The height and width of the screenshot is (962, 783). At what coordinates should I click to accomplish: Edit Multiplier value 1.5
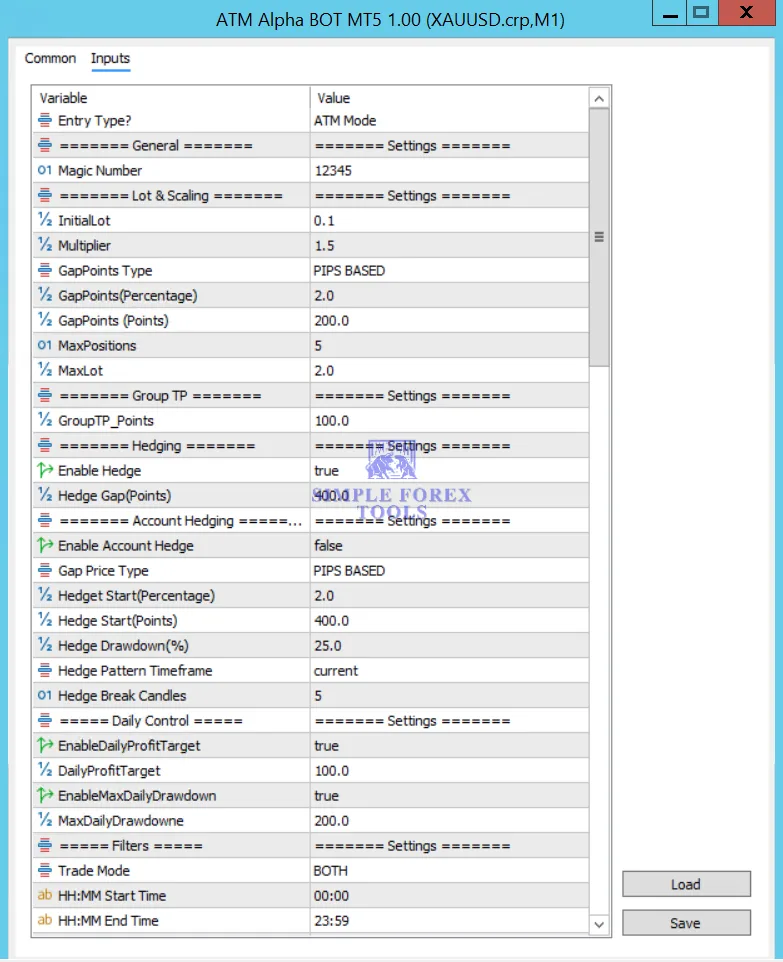[449, 245]
